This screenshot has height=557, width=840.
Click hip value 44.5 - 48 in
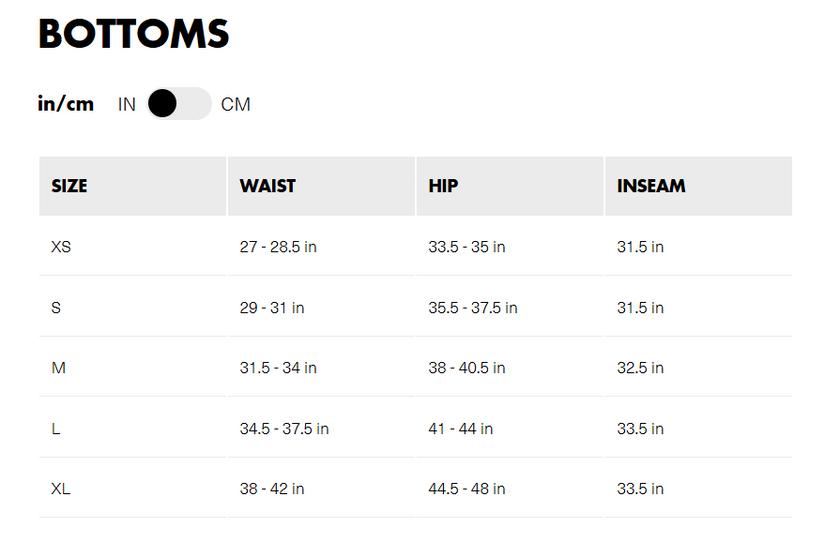(467, 489)
